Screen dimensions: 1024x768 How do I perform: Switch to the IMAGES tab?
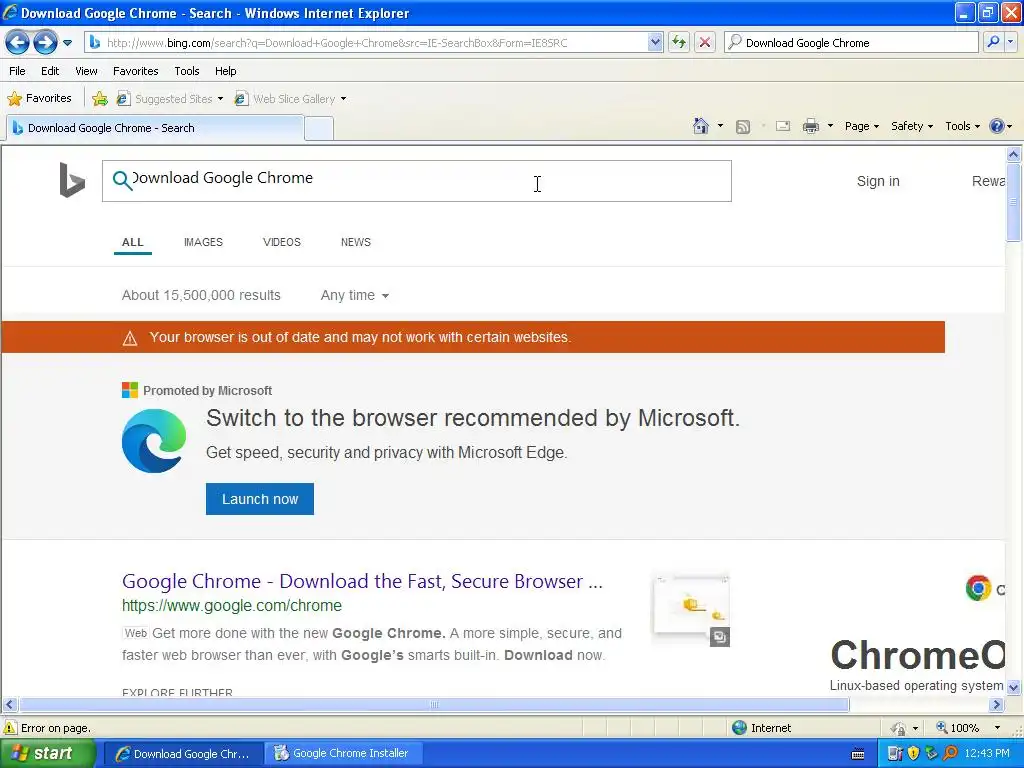point(203,242)
